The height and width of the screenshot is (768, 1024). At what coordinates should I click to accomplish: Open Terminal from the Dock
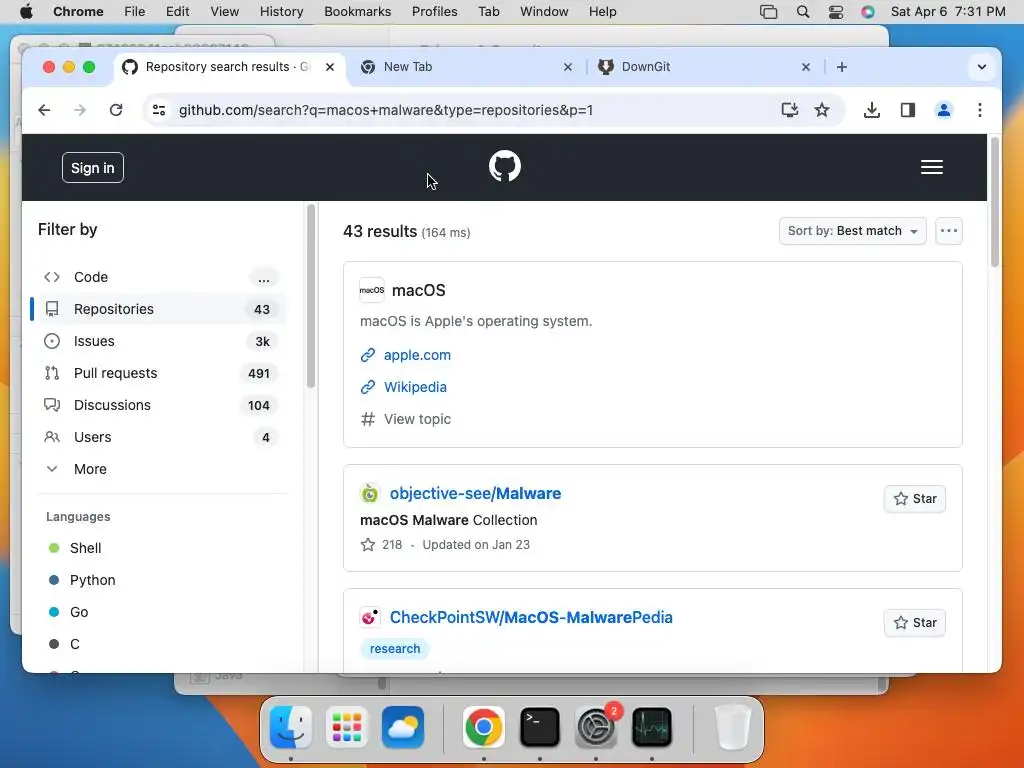(x=539, y=727)
